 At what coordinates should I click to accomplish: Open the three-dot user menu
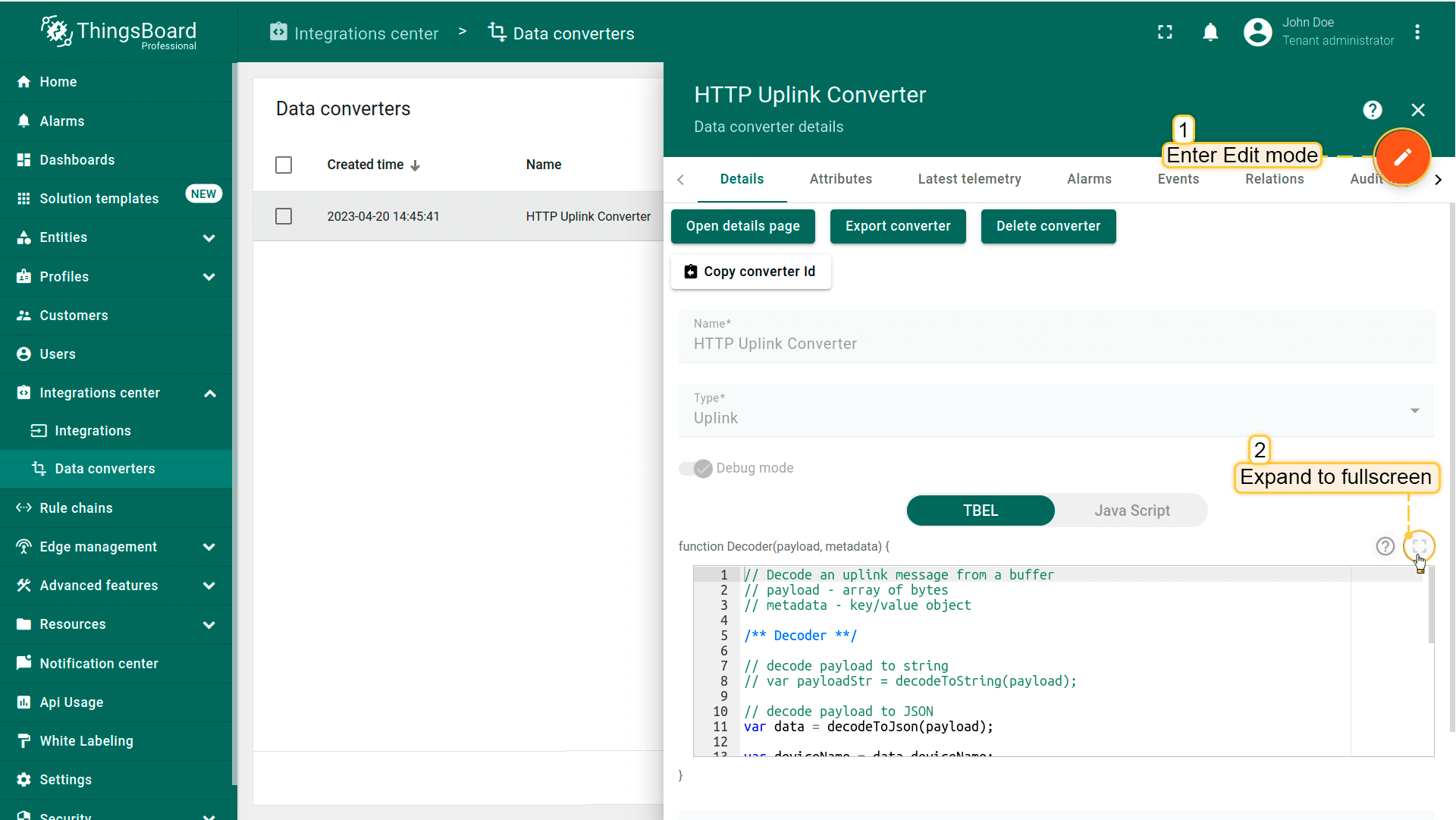[1417, 33]
